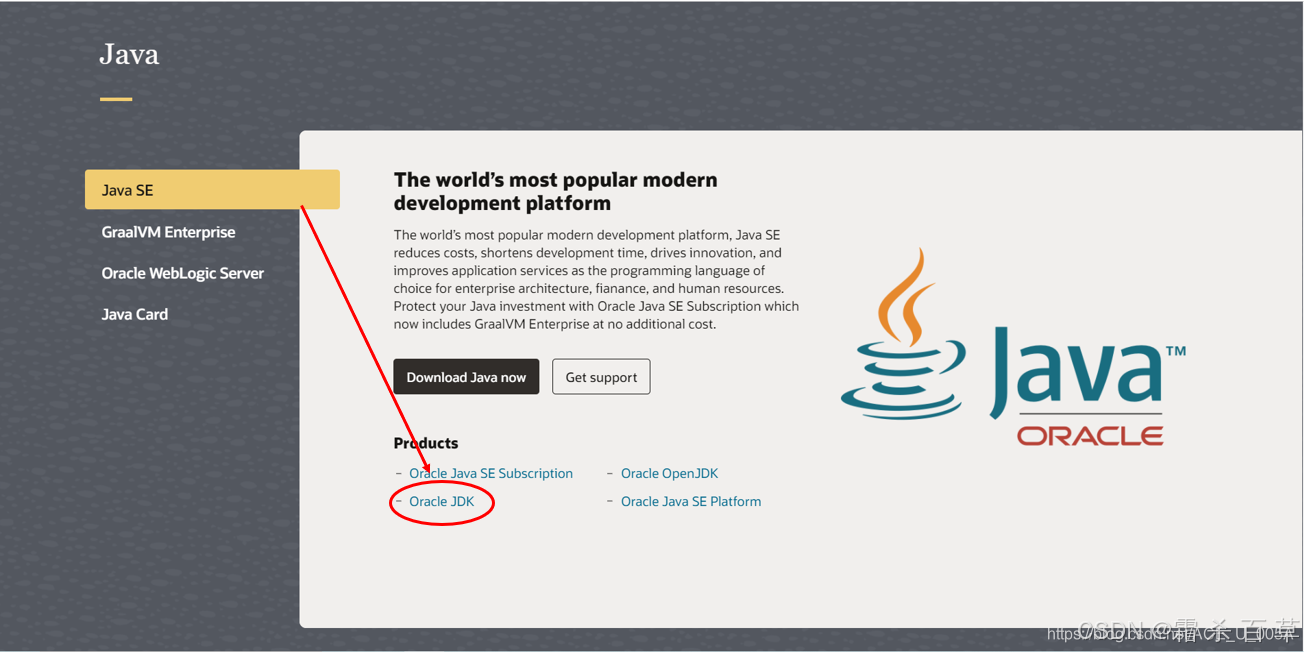The height and width of the screenshot is (653, 1304).
Task: Open the GraalVM Enterprise tab
Action: [168, 232]
